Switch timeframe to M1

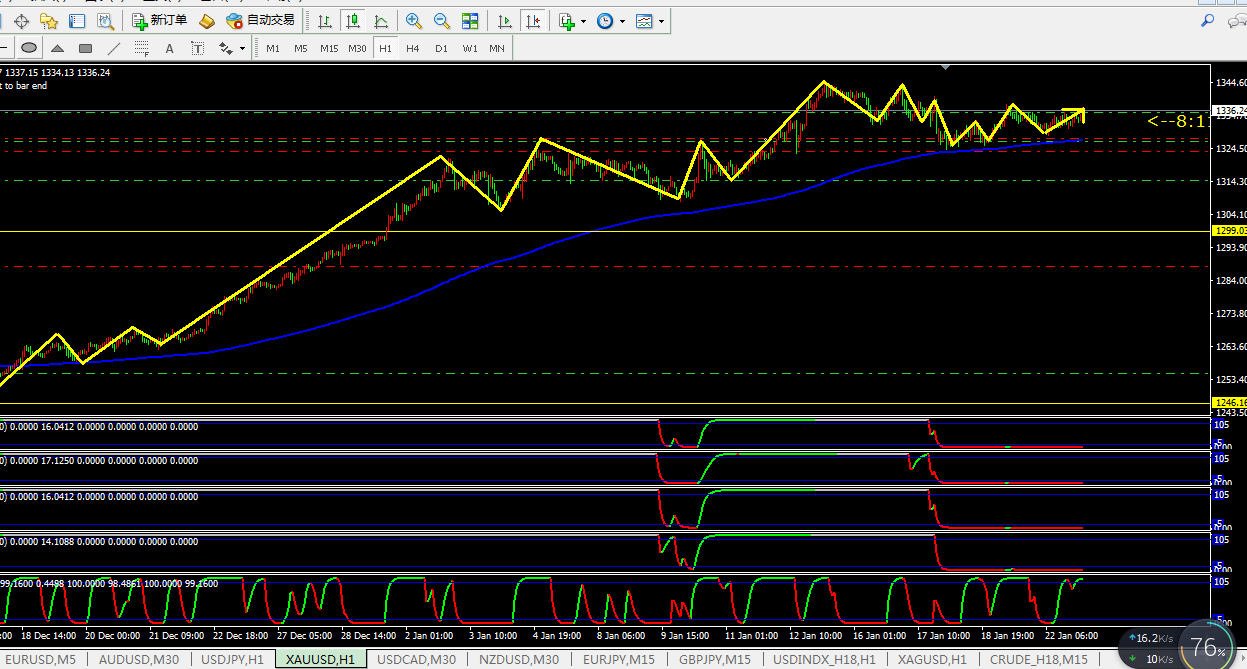click(x=273, y=48)
